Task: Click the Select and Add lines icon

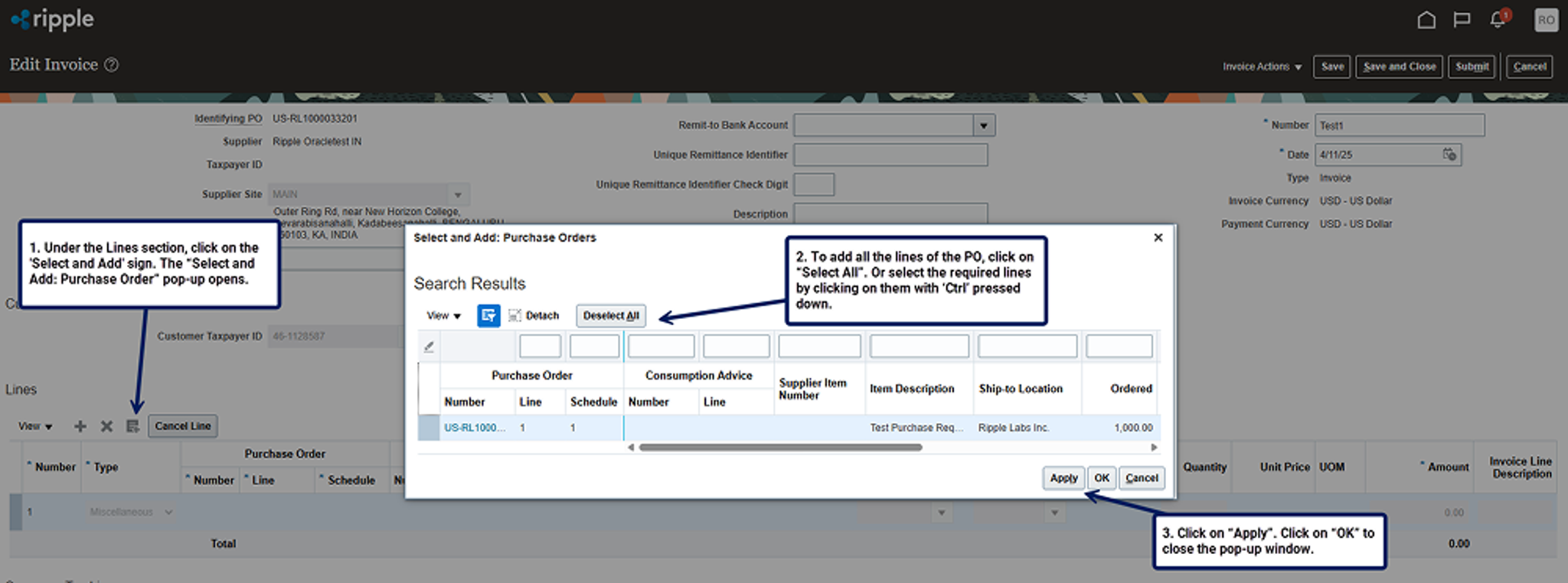Action: [x=132, y=426]
